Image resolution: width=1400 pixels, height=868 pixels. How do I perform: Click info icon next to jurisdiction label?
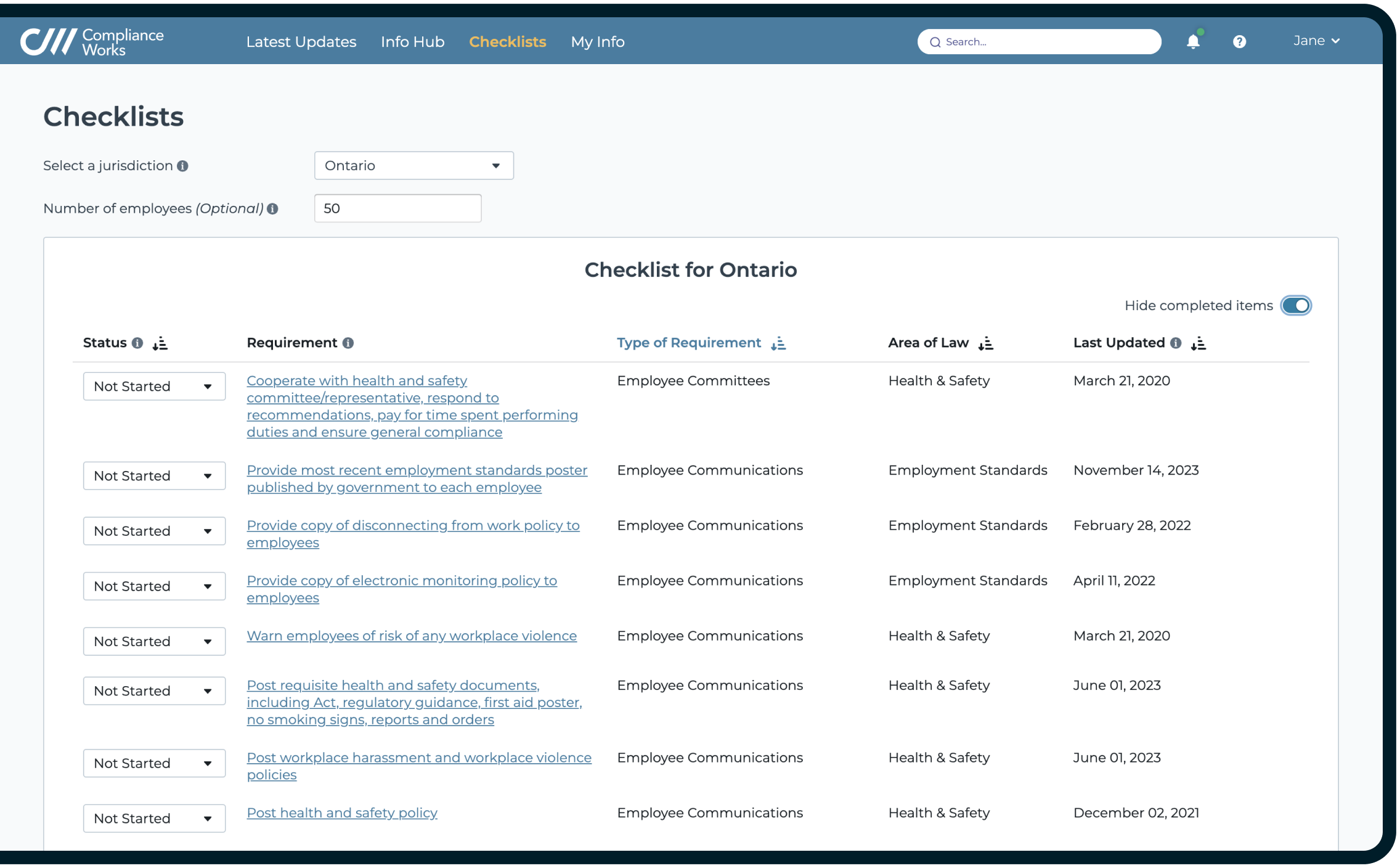pos(182,166)
